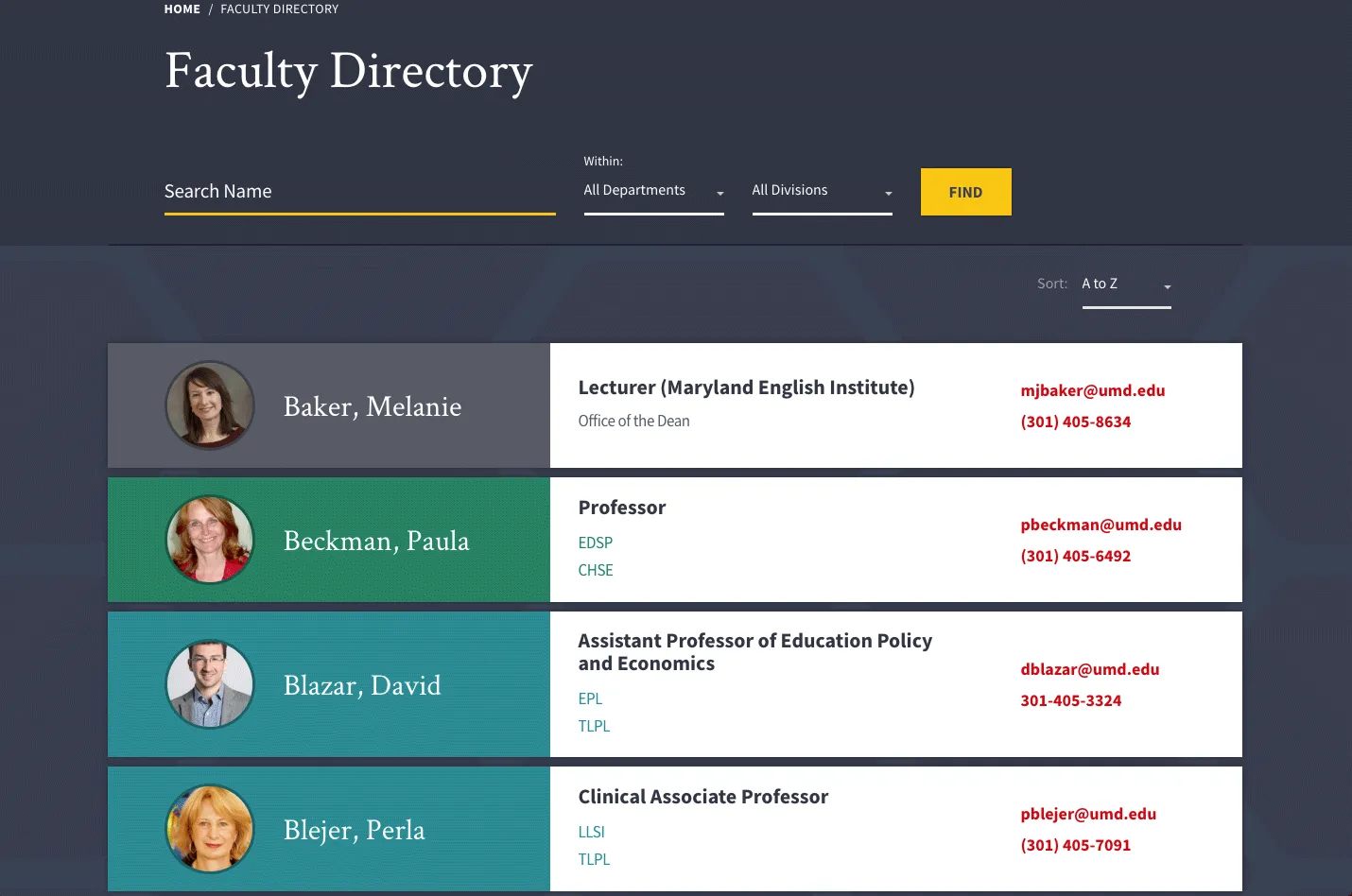The width and height of the screenshot is (1352, 896).
Task: Open the Blejer, Perla name link
Action: click(x=355, y=830)
